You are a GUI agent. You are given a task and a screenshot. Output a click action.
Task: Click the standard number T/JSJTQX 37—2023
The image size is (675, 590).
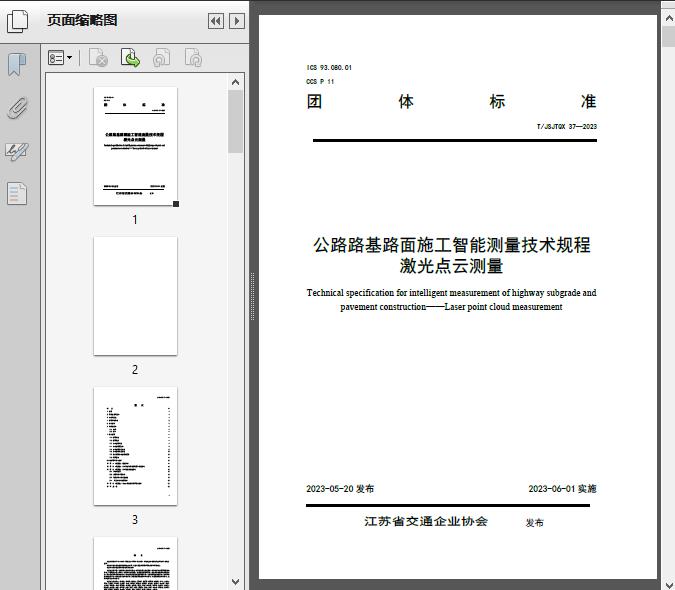pos(567,127)
